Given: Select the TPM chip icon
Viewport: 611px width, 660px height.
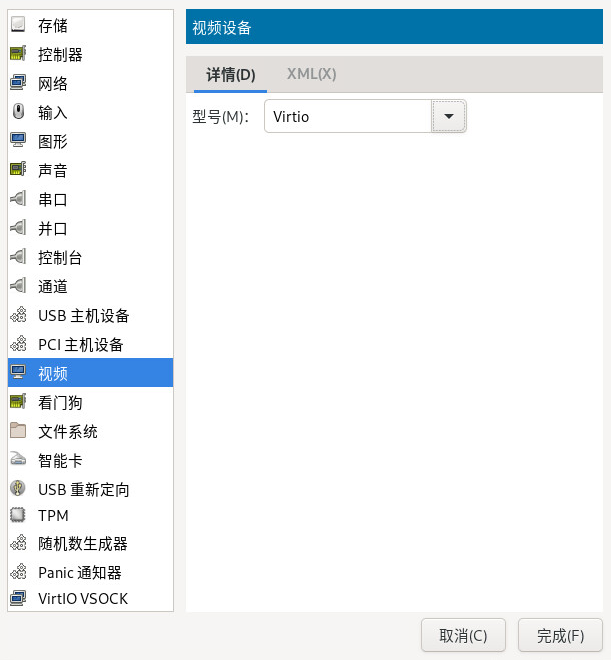Looking at the screenshot, I should pyautogui.click(x=18, y=516).
